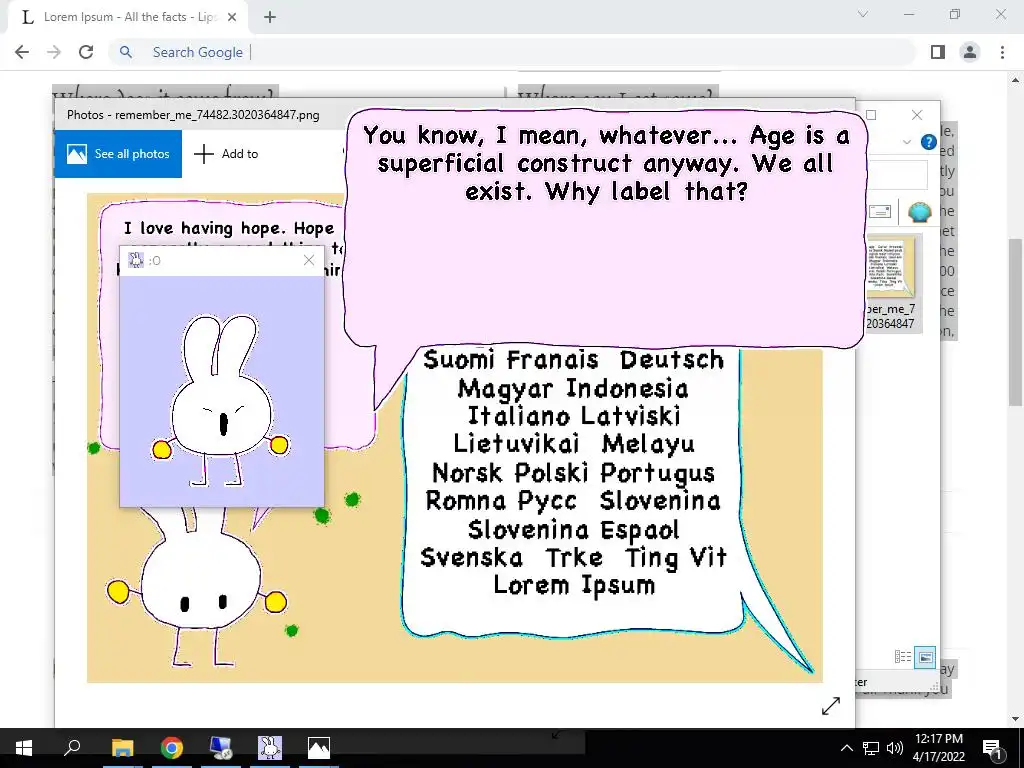Click "Melayu" in the language list bubble
This screenshot has width=1024, height=768.
(x=648, y=444)
